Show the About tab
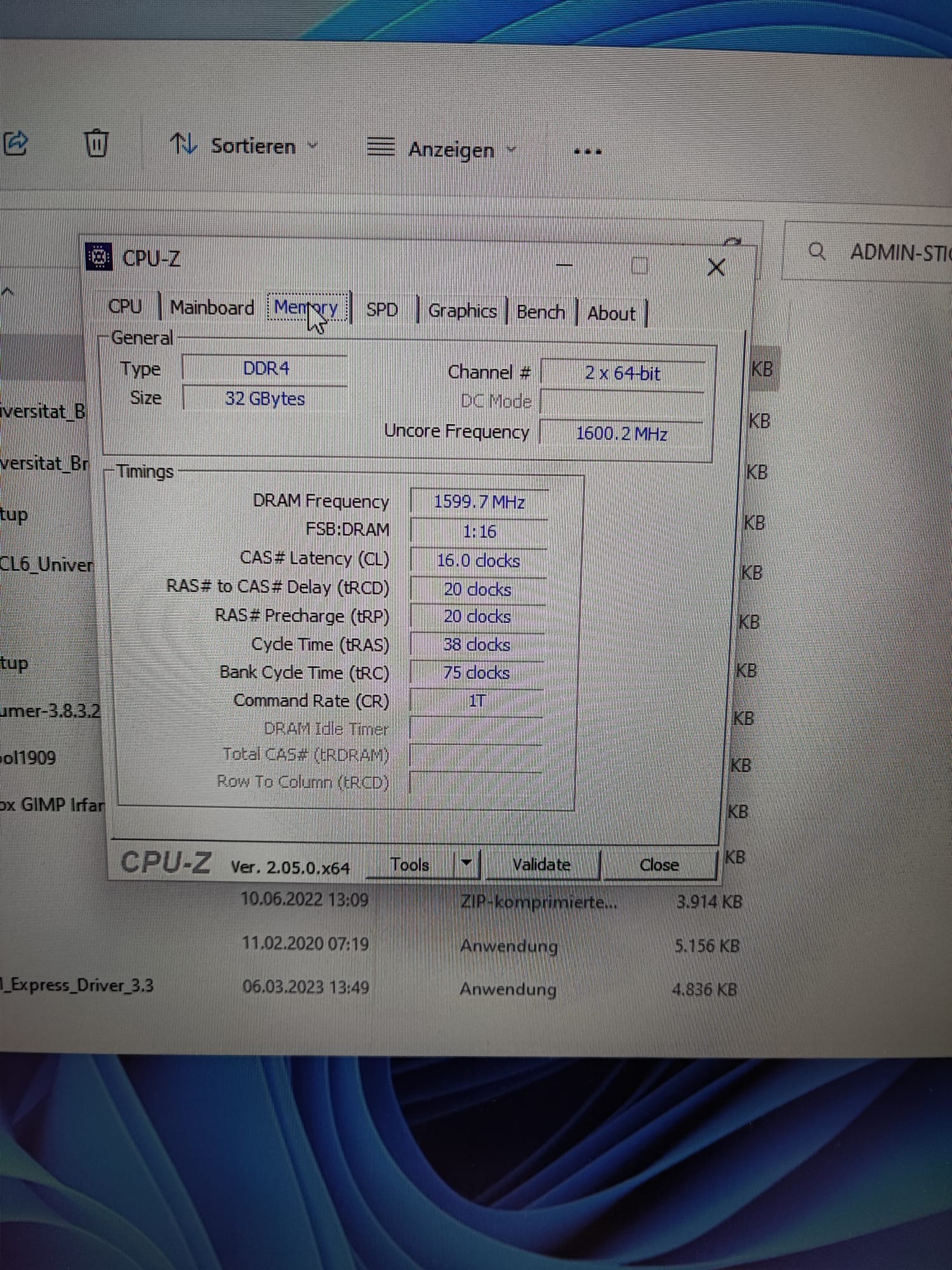Viewport: 952px width, 1270px height. coord(611,314)
